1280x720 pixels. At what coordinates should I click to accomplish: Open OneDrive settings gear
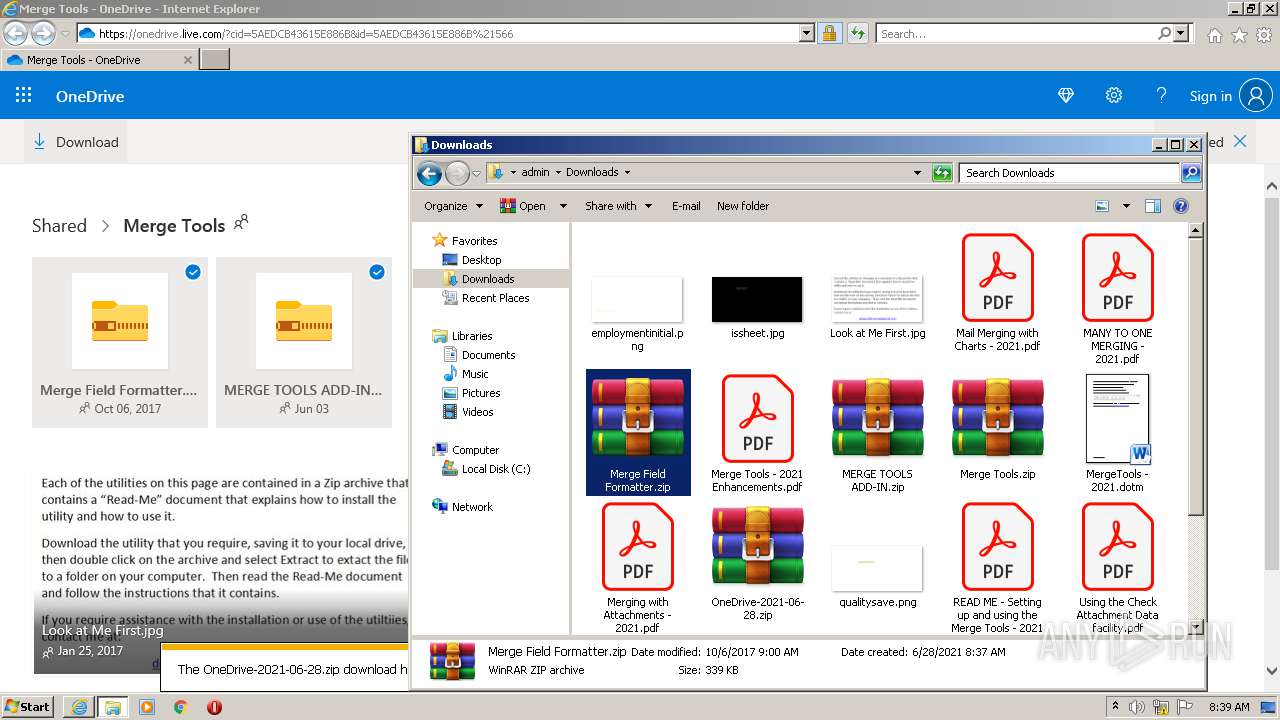(1114, 96)
